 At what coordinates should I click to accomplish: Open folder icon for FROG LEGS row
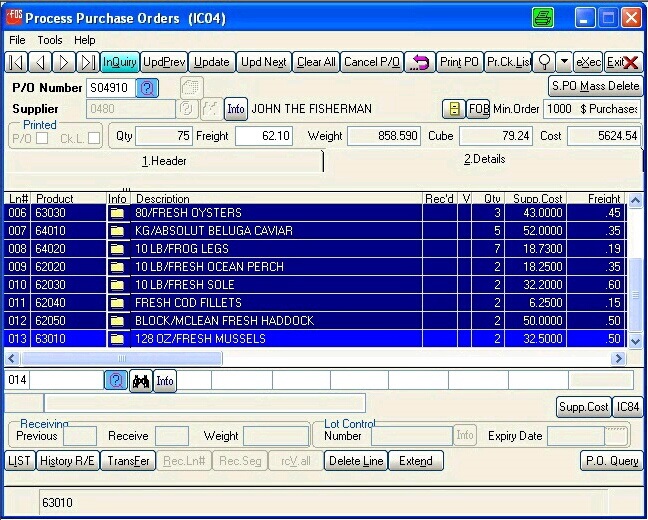(x=117, y=249)
